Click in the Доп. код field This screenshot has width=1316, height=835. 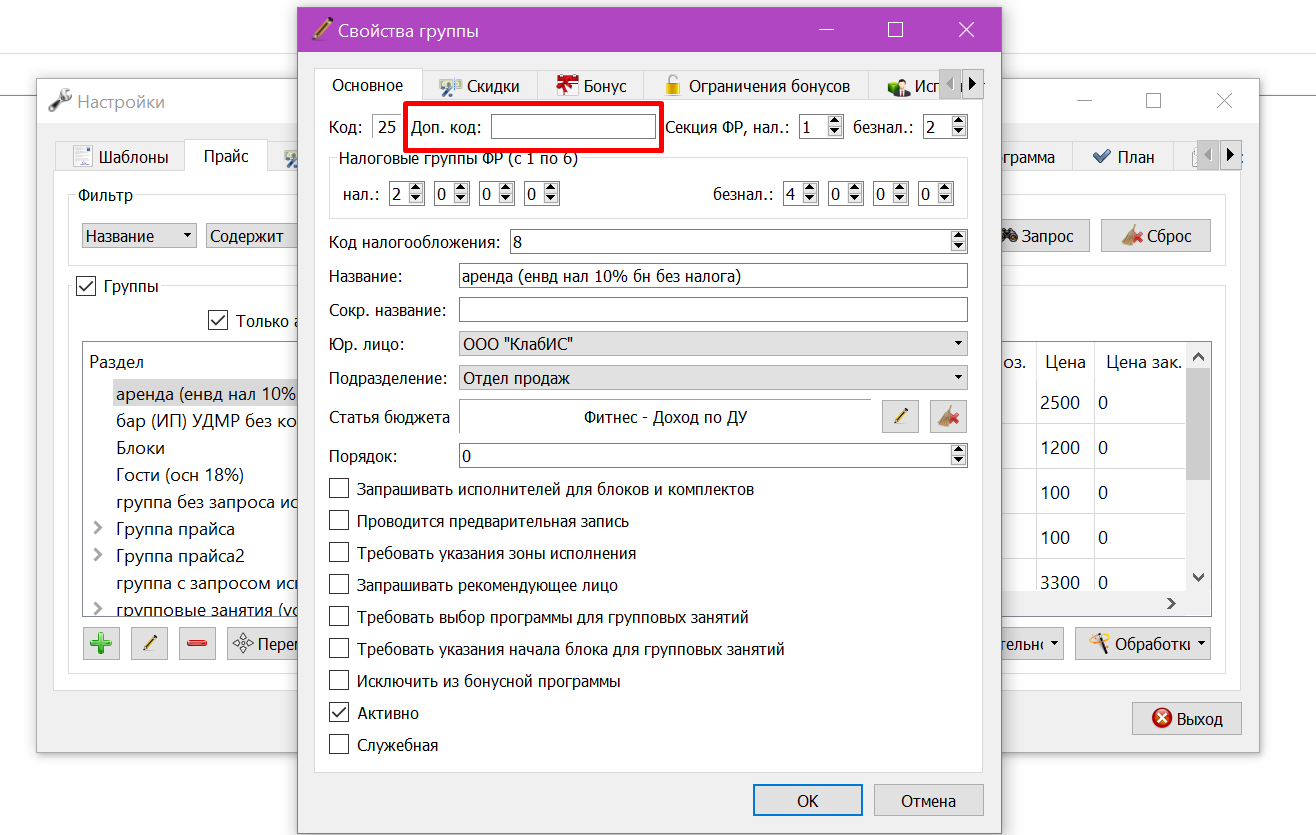573,126
